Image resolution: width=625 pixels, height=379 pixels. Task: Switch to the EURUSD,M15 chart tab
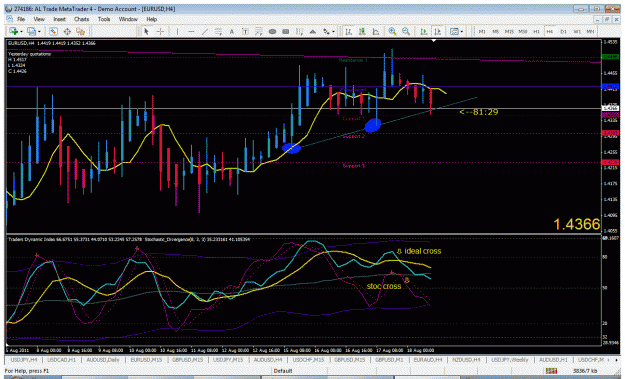pos(146,360)
